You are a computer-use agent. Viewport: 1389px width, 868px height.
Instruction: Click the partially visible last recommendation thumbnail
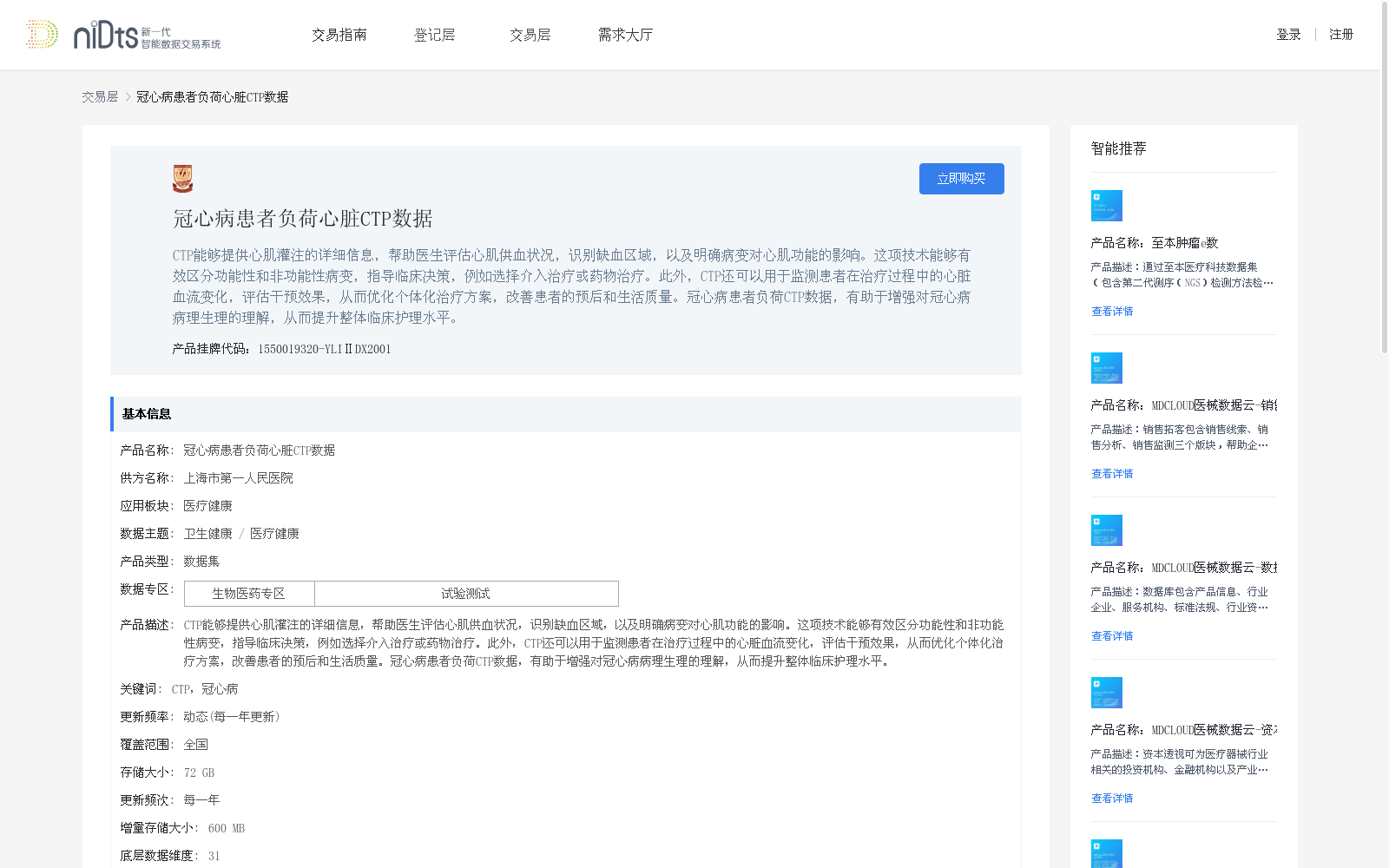[1106, 853]
